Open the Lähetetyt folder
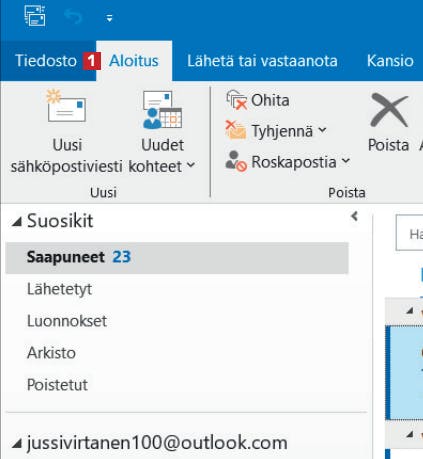 point(177,289)
